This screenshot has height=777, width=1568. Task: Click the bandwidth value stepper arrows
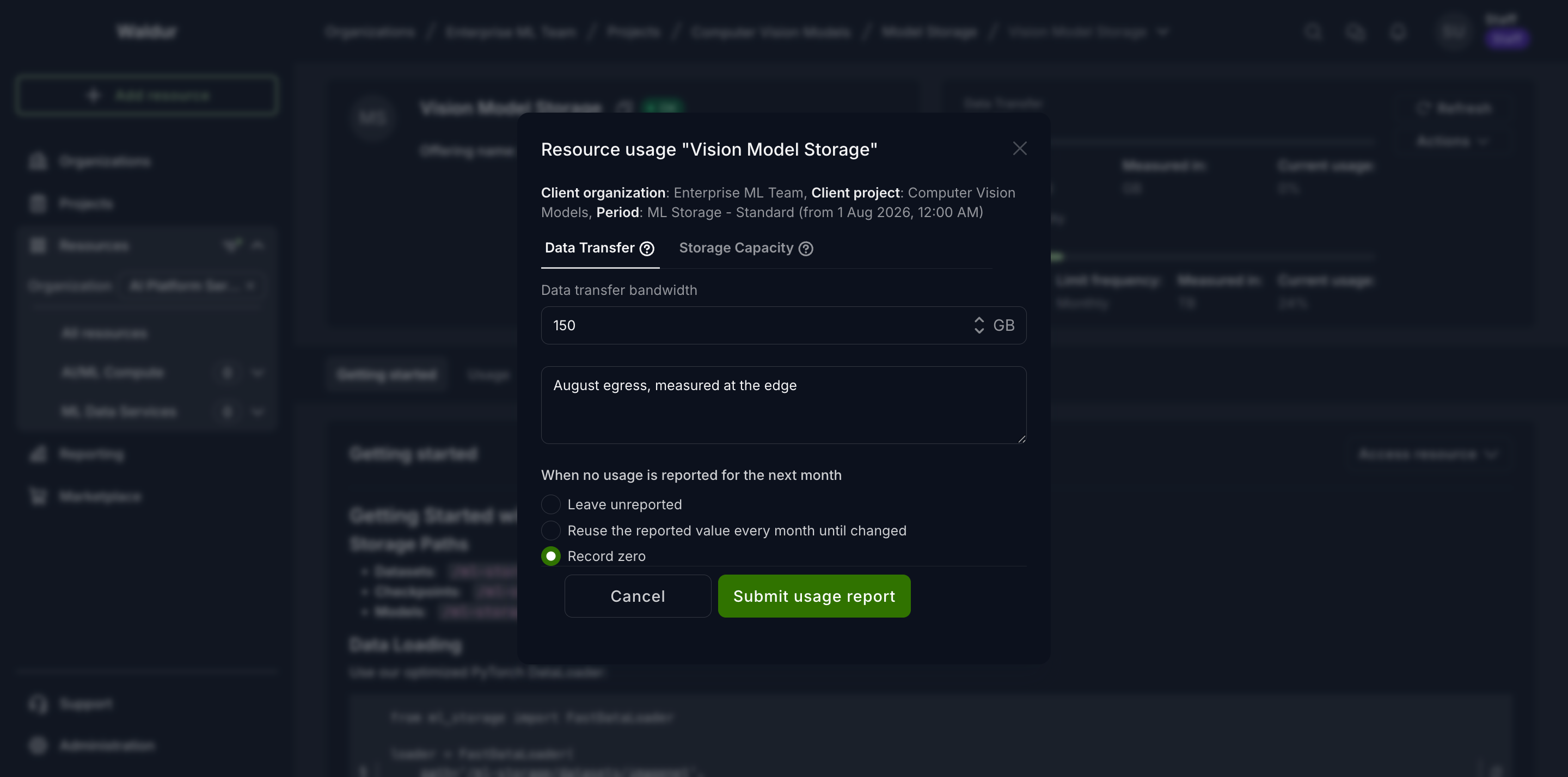pos(979,325)
